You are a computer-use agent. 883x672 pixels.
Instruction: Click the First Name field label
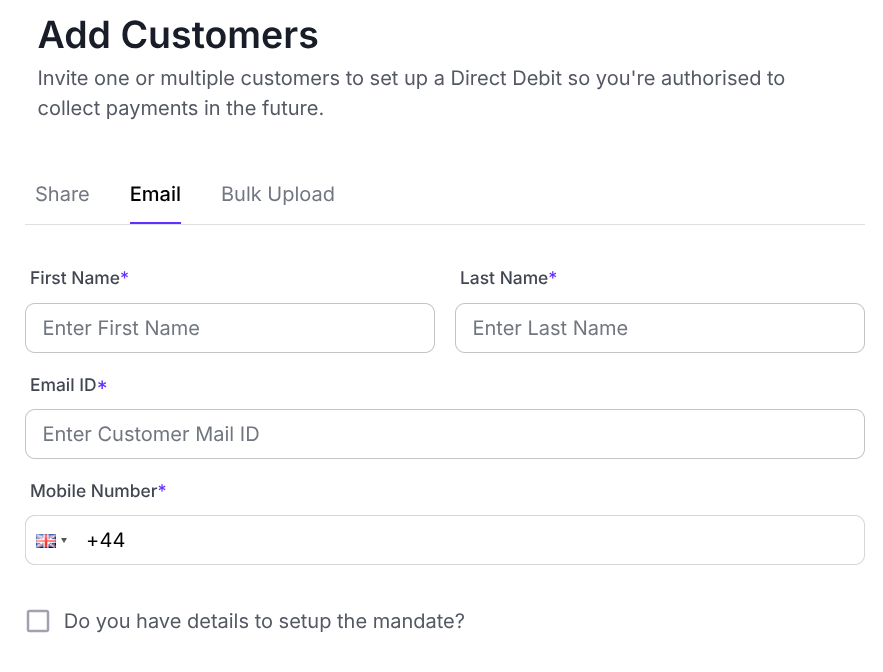75,278
